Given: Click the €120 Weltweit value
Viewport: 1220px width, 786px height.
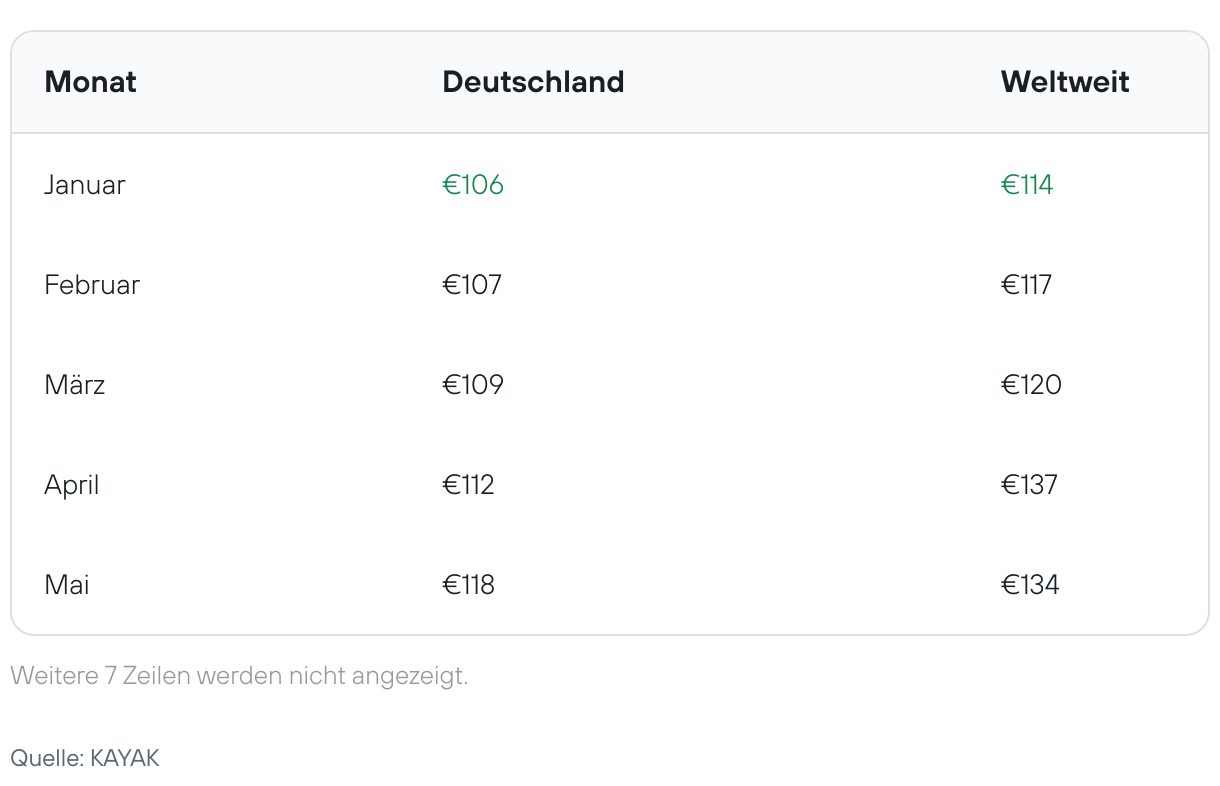Looking at the screenshot, I should (x=1031, y=385).
